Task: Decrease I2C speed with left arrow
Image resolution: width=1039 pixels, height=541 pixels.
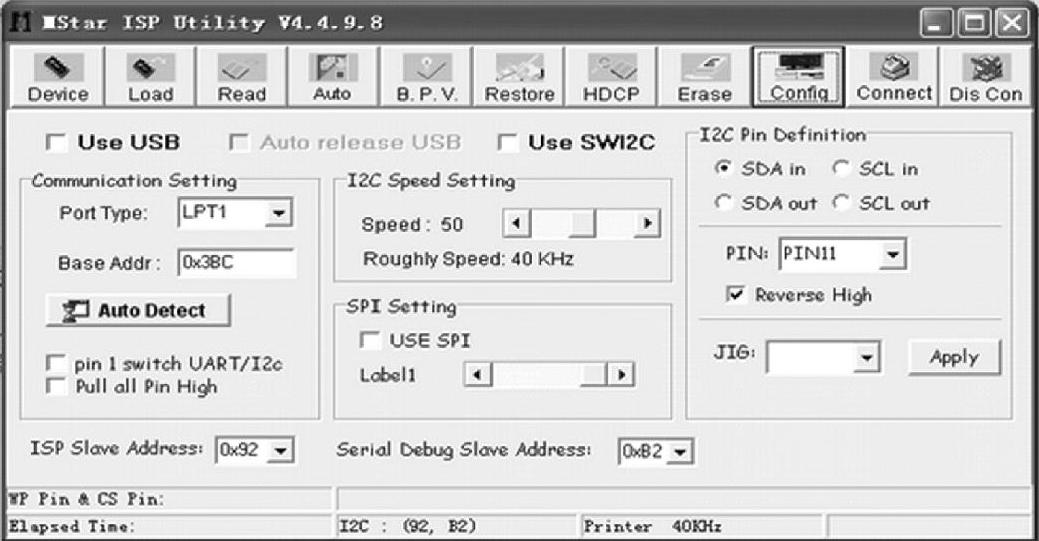Action: [516, 223]
